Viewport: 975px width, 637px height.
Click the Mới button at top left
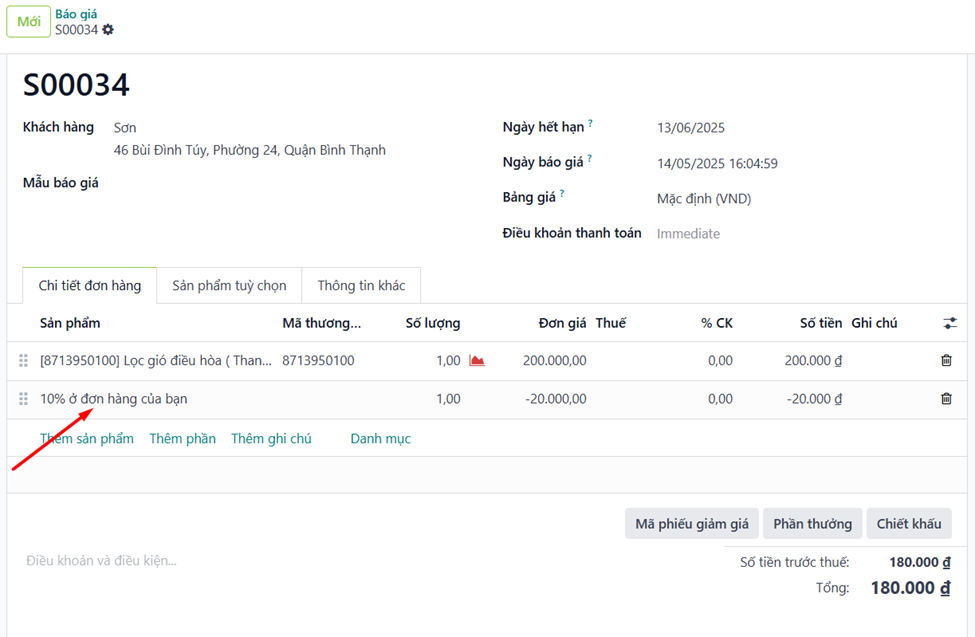tap(29, 22)
